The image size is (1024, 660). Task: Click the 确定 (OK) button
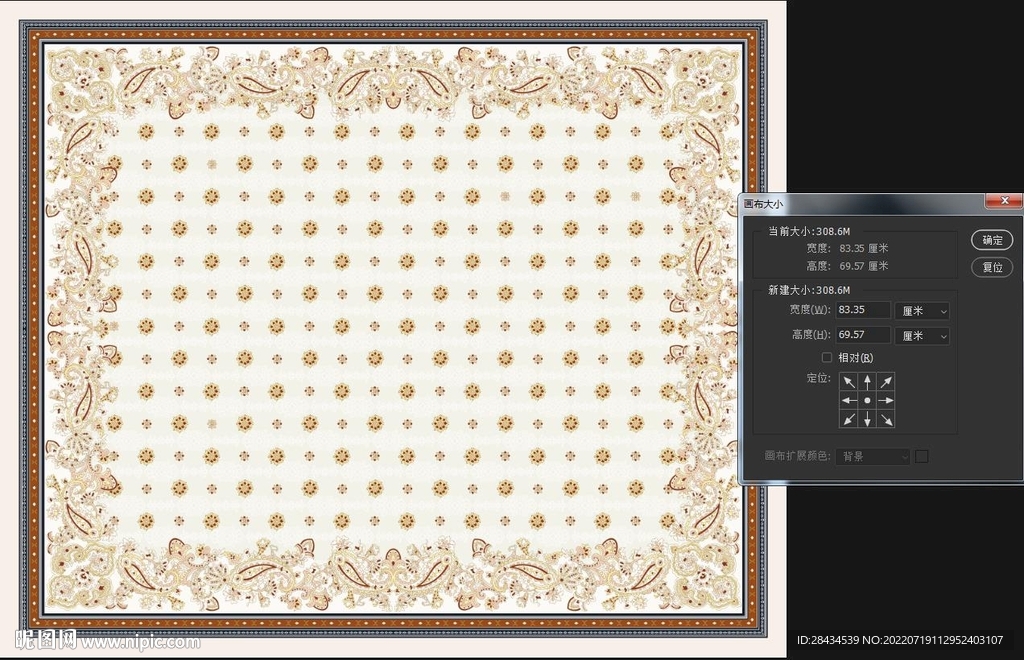pyautogui.click(x=992, y=240)
